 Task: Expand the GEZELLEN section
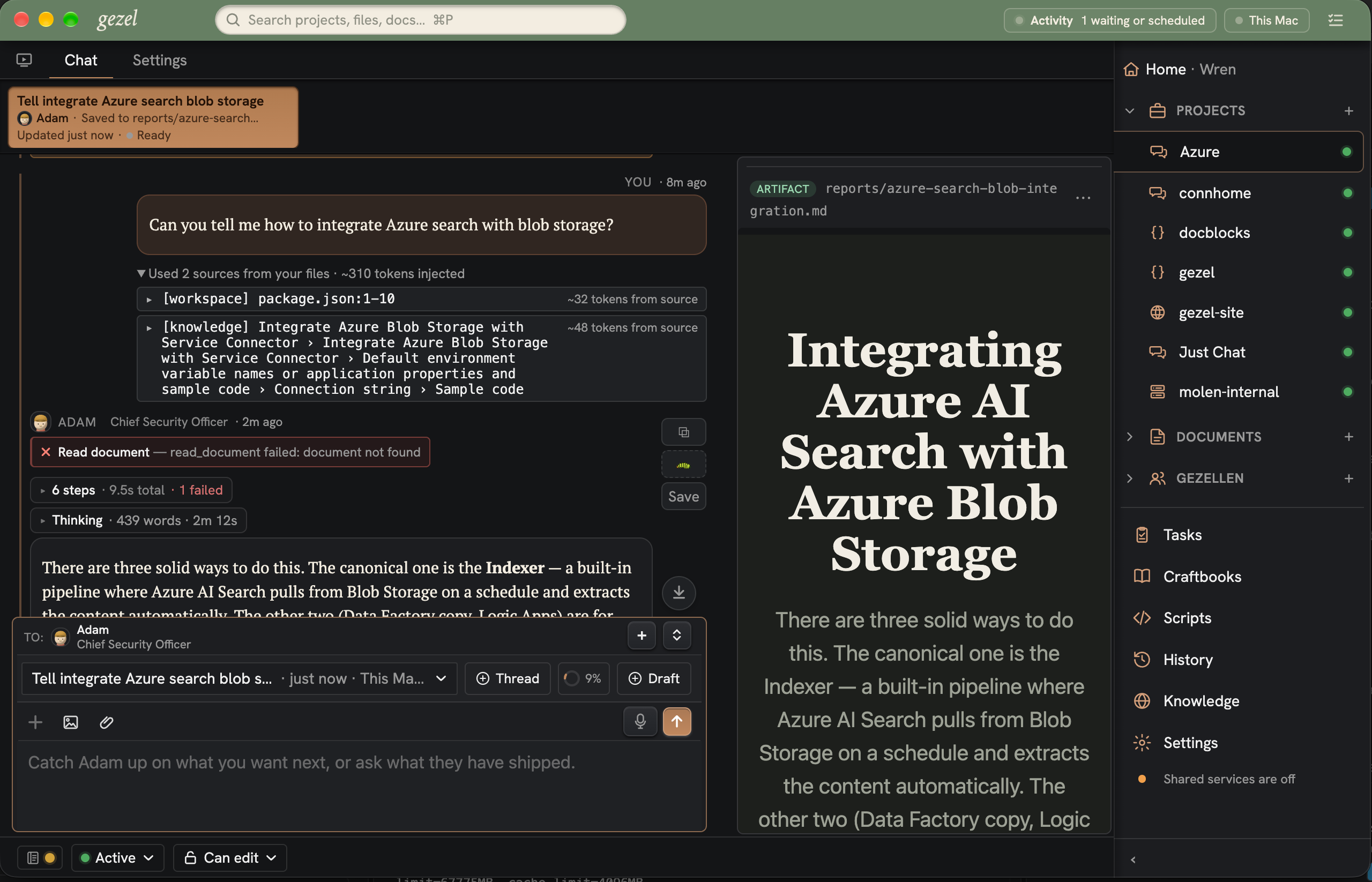(x=1129, y=478)
